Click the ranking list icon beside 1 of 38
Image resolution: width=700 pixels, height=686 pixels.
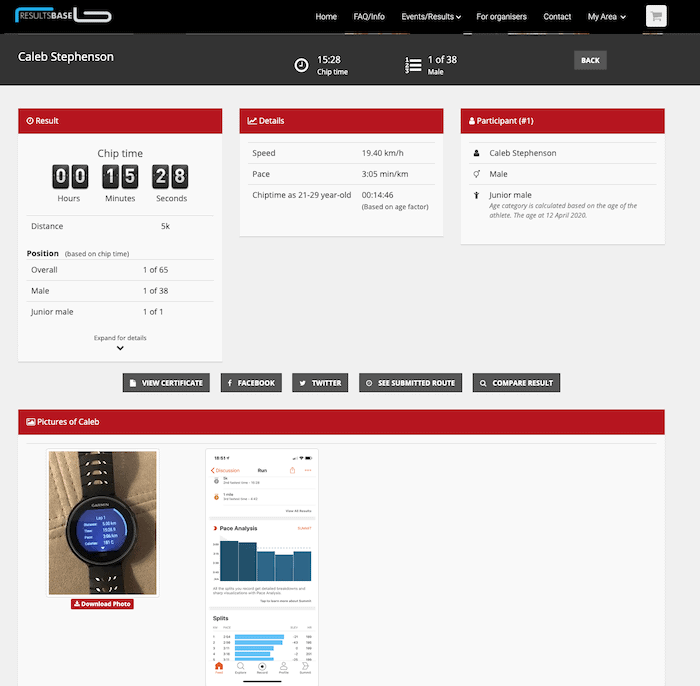click(413, 65)
